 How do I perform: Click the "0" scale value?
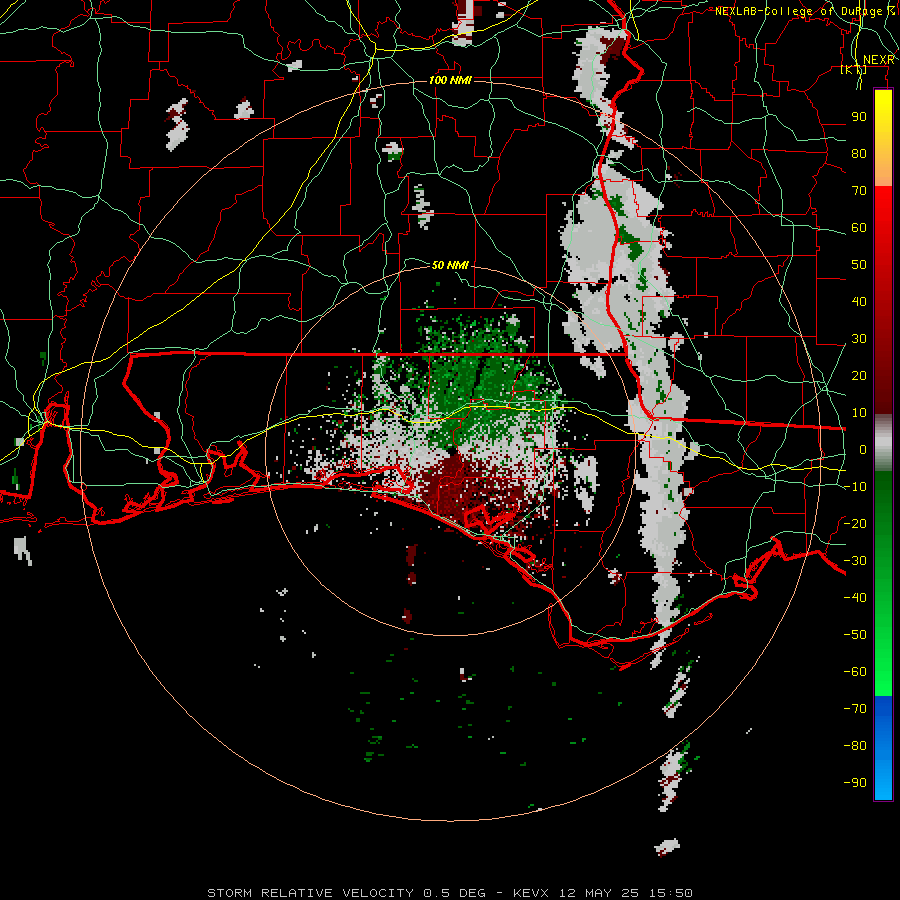point(862,449)
